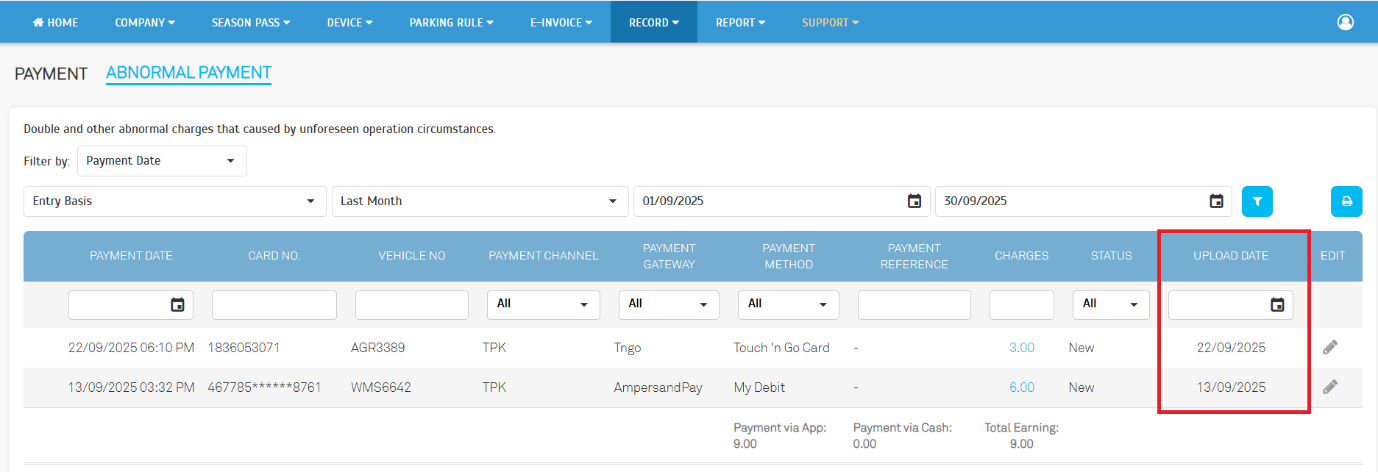
Task: Click the blue filter funnel button
Action: [1257, 201]
